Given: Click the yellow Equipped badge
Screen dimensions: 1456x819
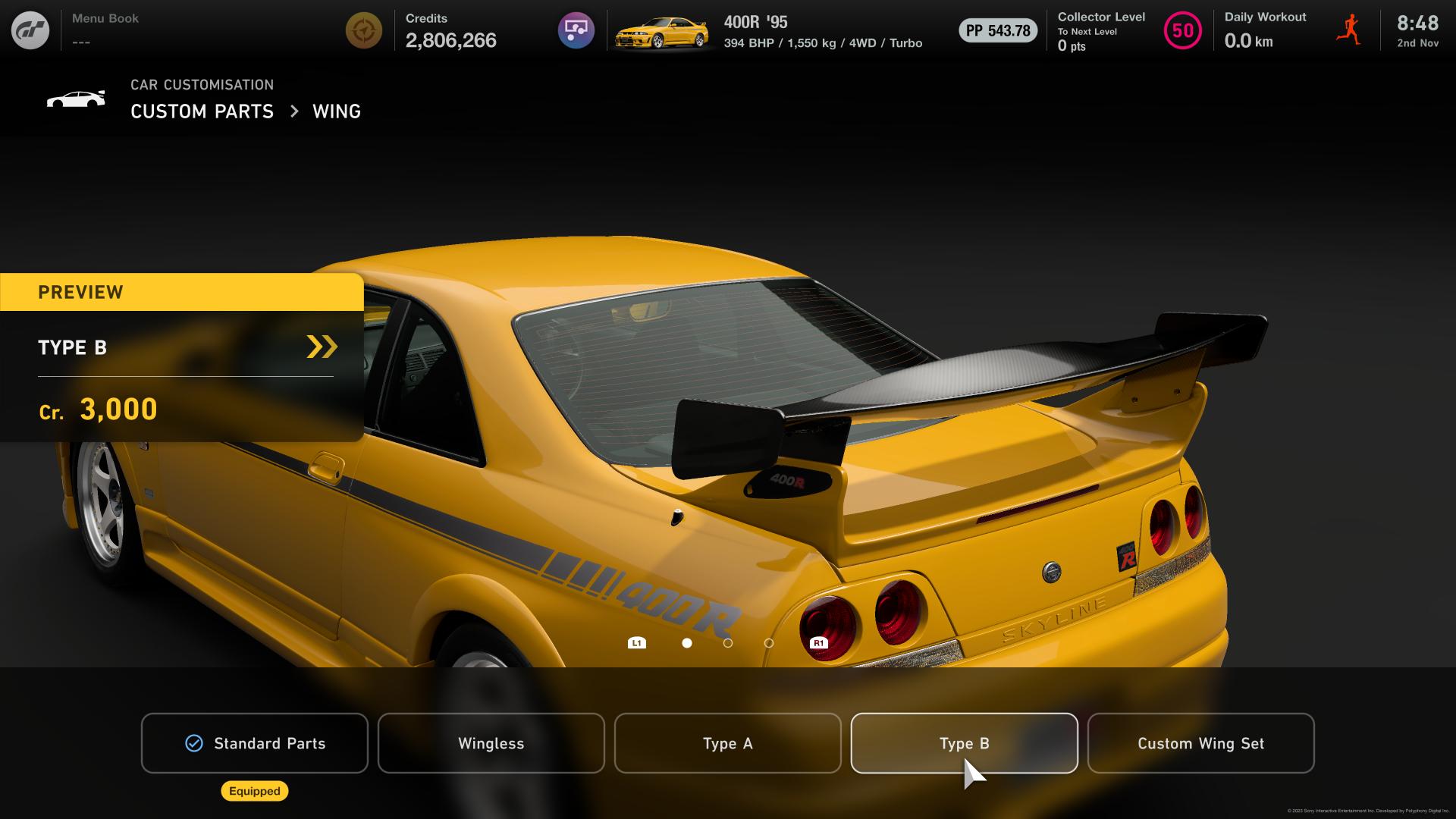Looking at the screenshot, I should (x=255, y=791).
